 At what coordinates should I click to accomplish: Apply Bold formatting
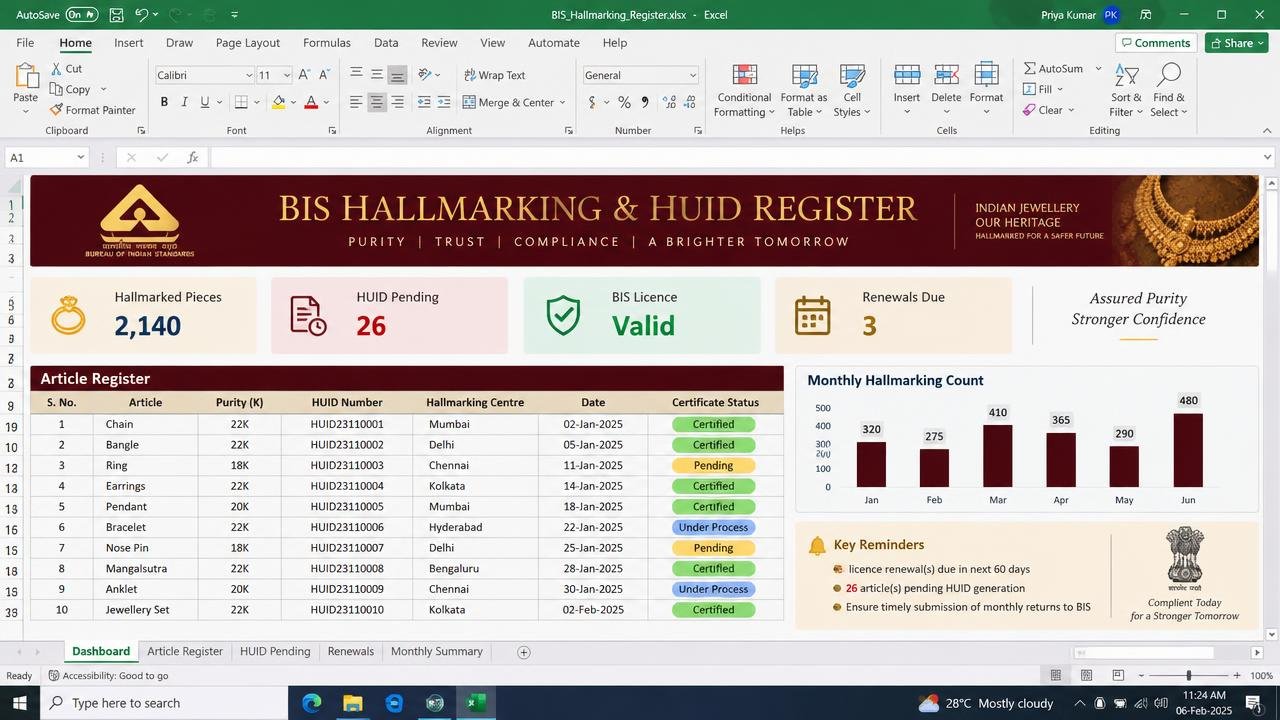(164, 102)
